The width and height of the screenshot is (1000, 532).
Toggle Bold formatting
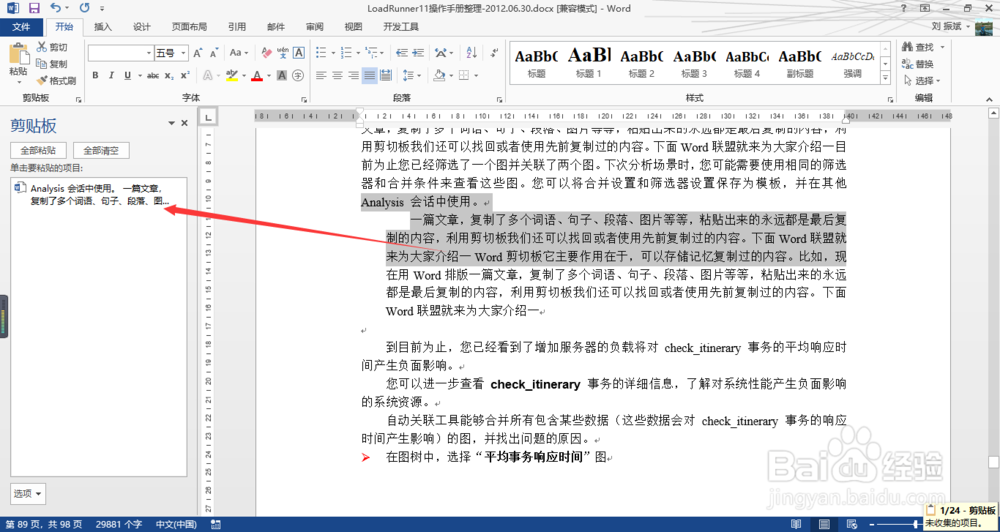pyautogui.click(x=96, y=75)
